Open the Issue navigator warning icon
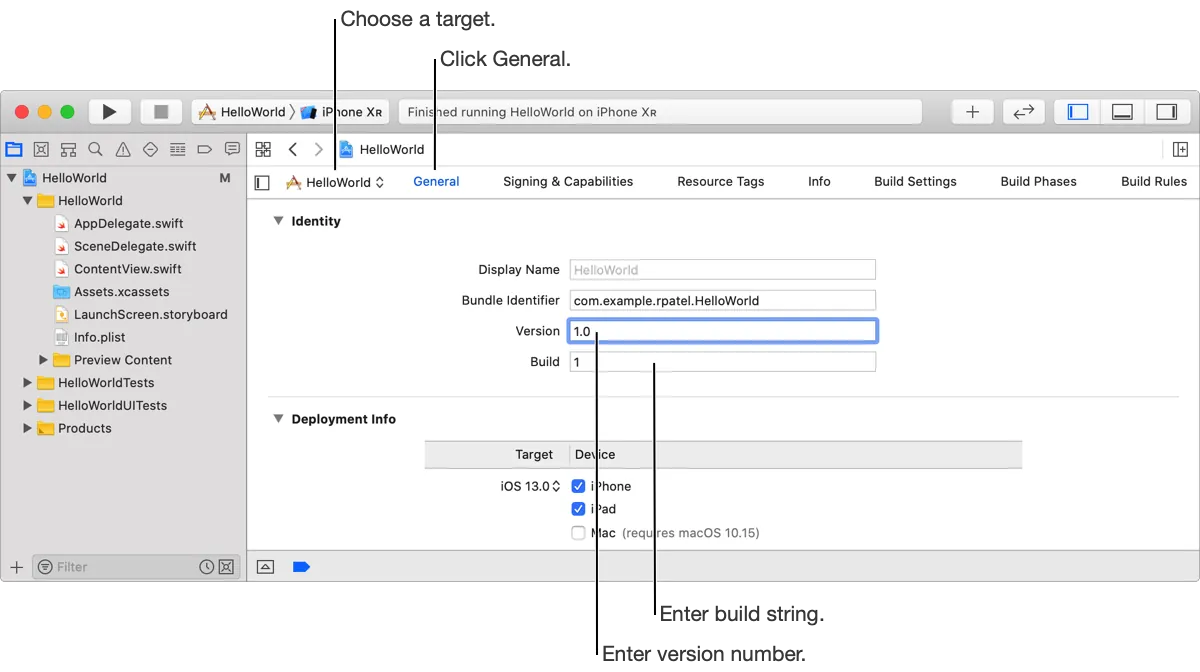 coord(123,149)
